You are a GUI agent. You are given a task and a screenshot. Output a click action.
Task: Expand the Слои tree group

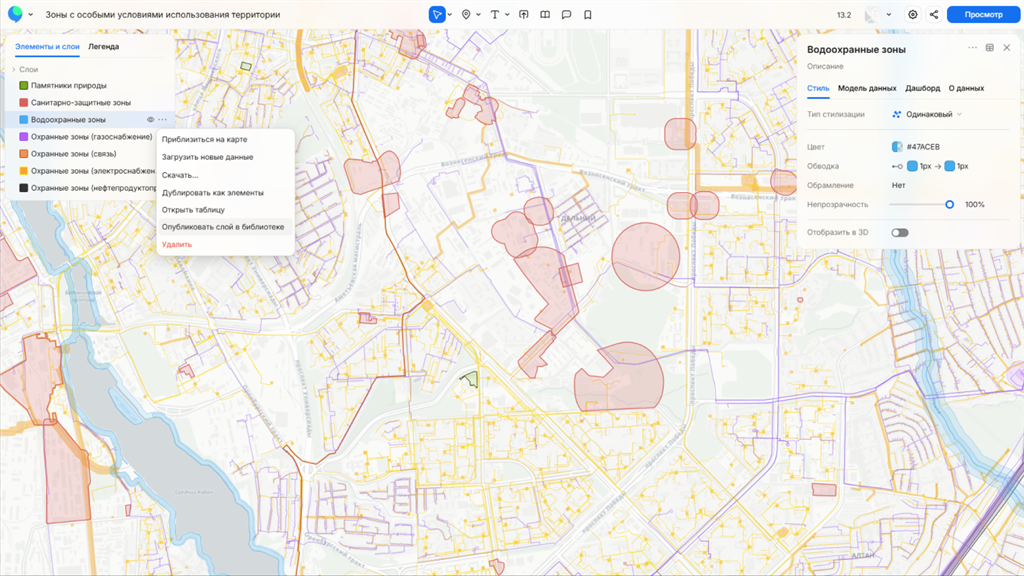tap(14, 70)
